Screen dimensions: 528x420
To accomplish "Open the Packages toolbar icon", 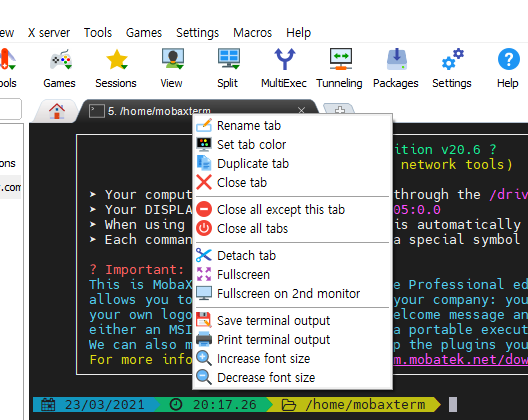I will click(397, 59).
